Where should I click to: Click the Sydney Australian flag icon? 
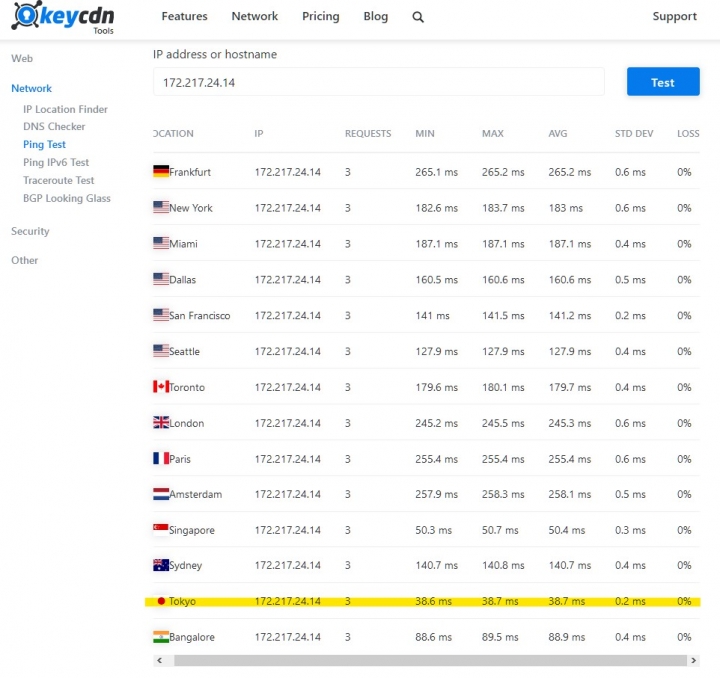[161, 565]
